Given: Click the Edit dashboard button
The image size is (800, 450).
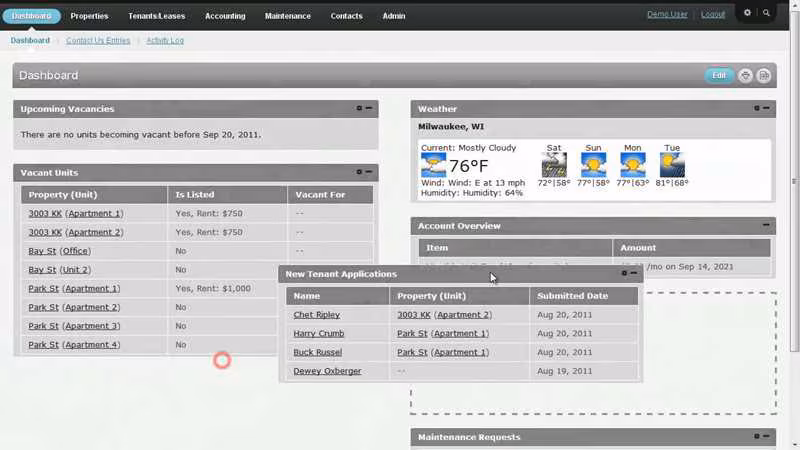Looking at the screenshot, I should [719, 76].
